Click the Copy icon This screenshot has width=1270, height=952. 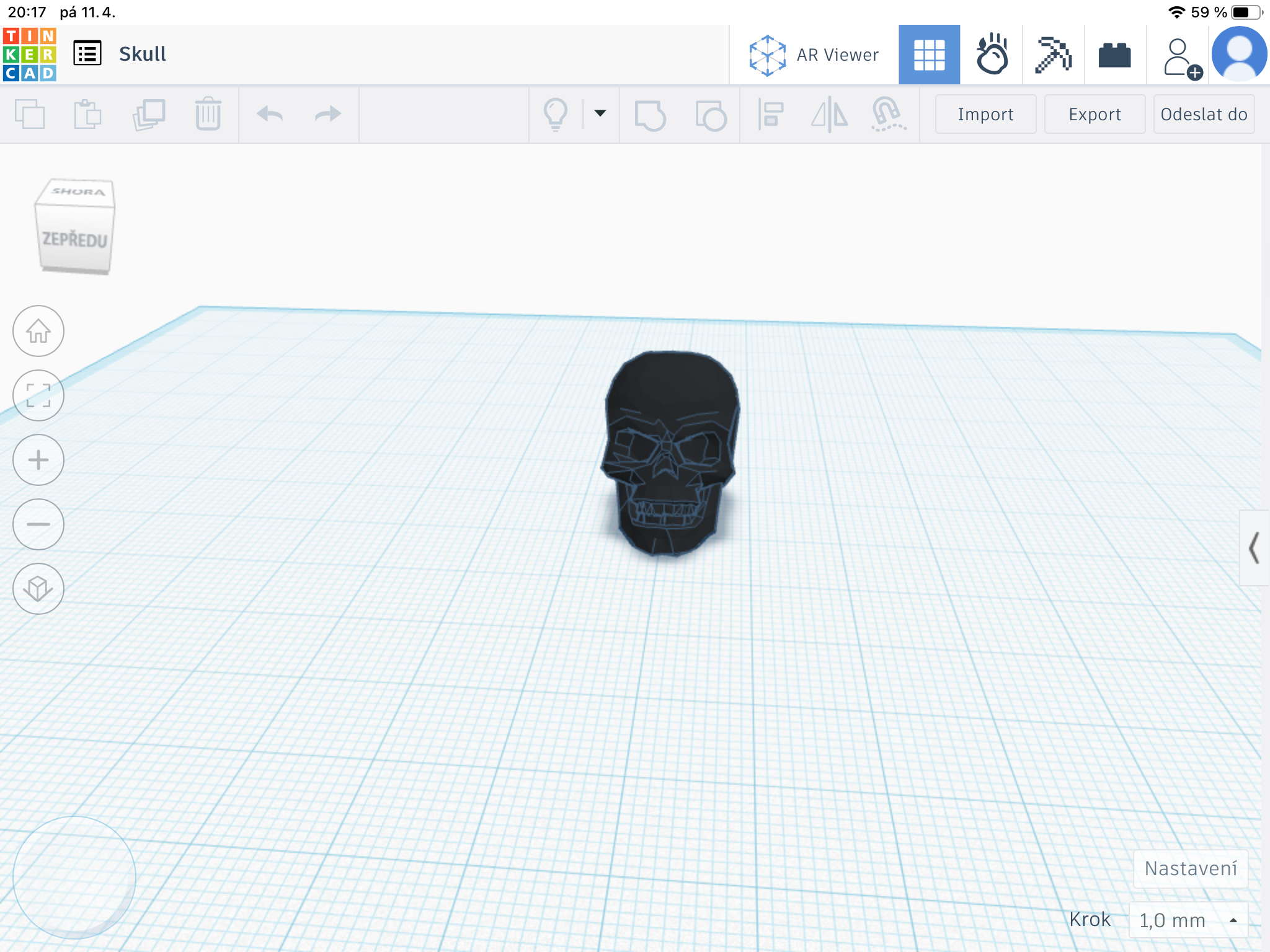click(30, 114)
